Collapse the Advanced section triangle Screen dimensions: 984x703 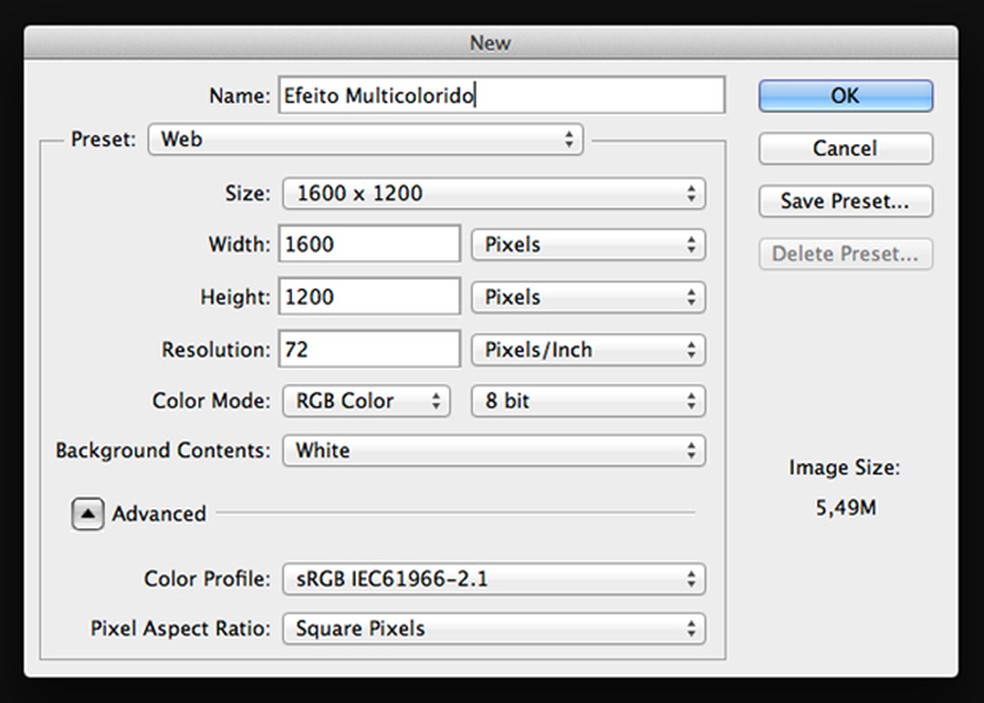pos(88,514)
